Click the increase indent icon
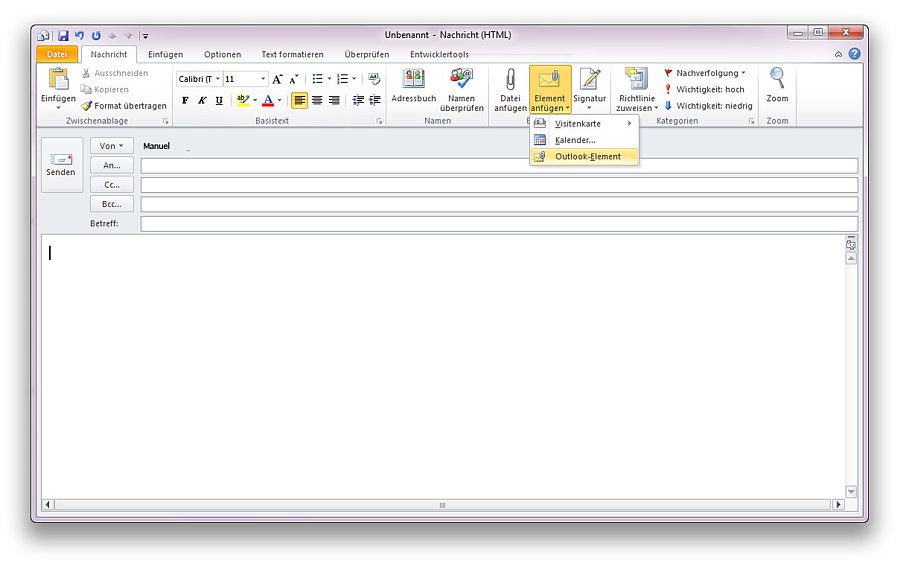The height and width of the screenshot is (563, 900). [375, 100]
